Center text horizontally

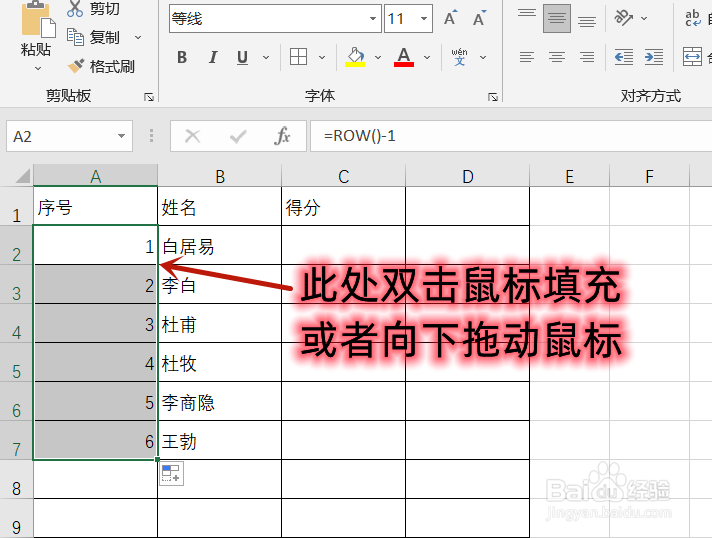[557, 57]
